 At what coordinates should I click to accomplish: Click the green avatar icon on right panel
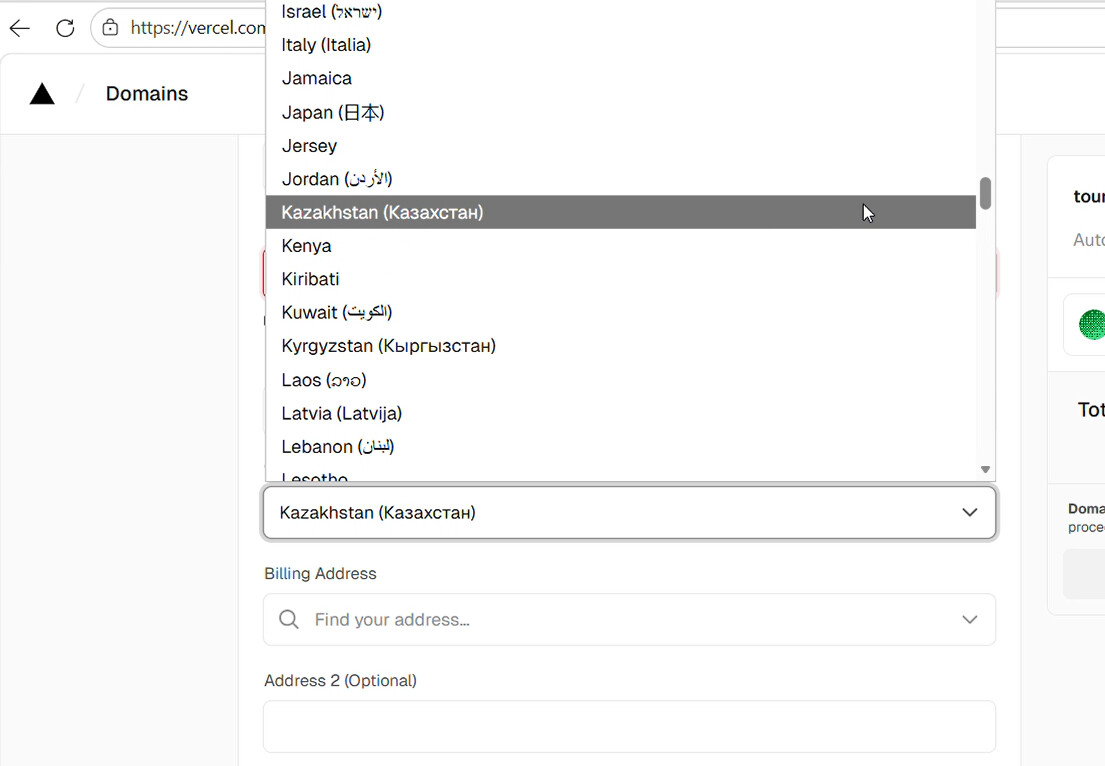pyautogui.click(x=1091, y=325)
